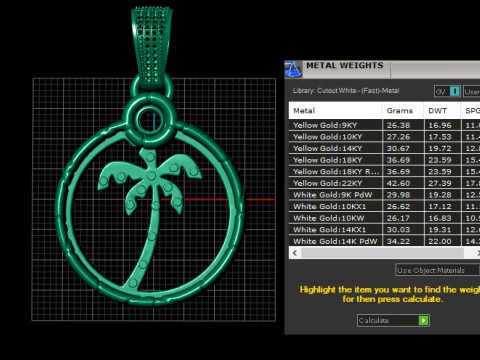Select the Yellow Gold:22KY row
This screenshot has width=480, height=360.
tap(384, 183)
